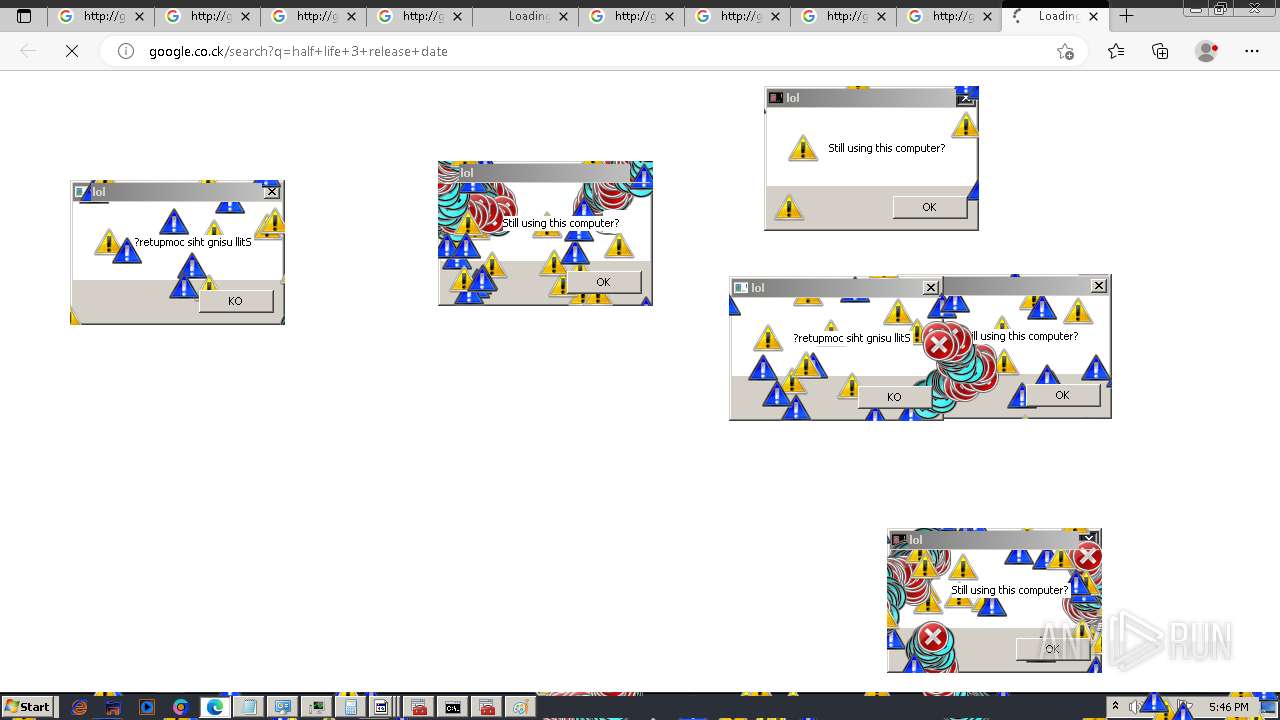
Task: Click the Show desktop button
Action: pos(1270,707)
